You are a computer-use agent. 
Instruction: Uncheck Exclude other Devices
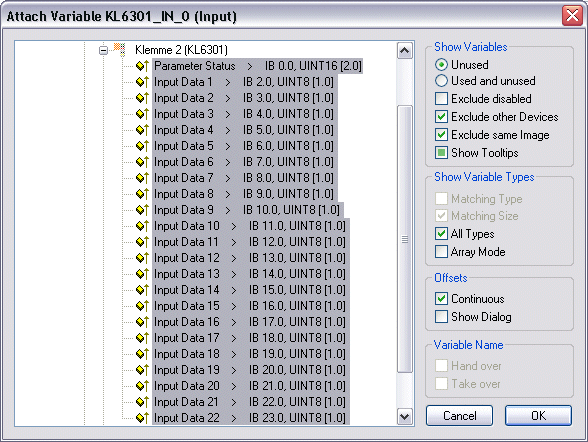(x=441, y=117)
